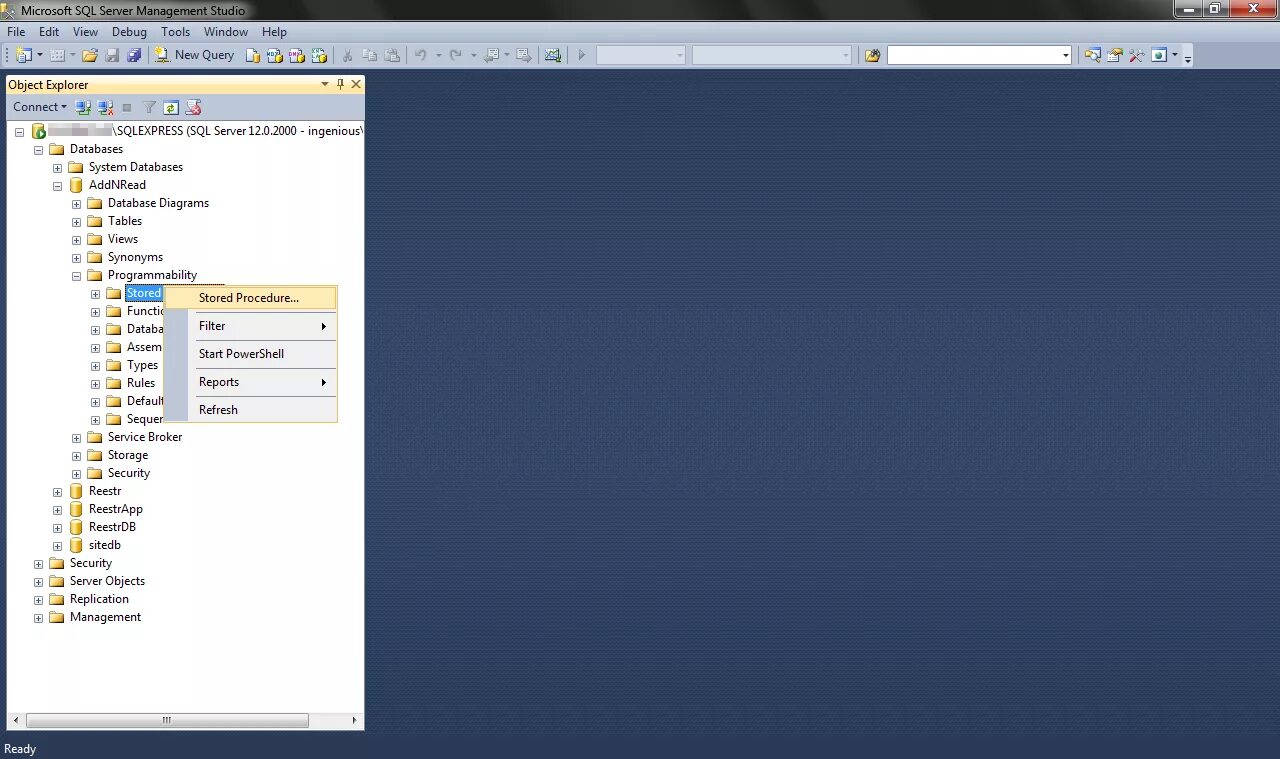Expand the Views folder
The image size is (1280, 759).
(76, 240)
